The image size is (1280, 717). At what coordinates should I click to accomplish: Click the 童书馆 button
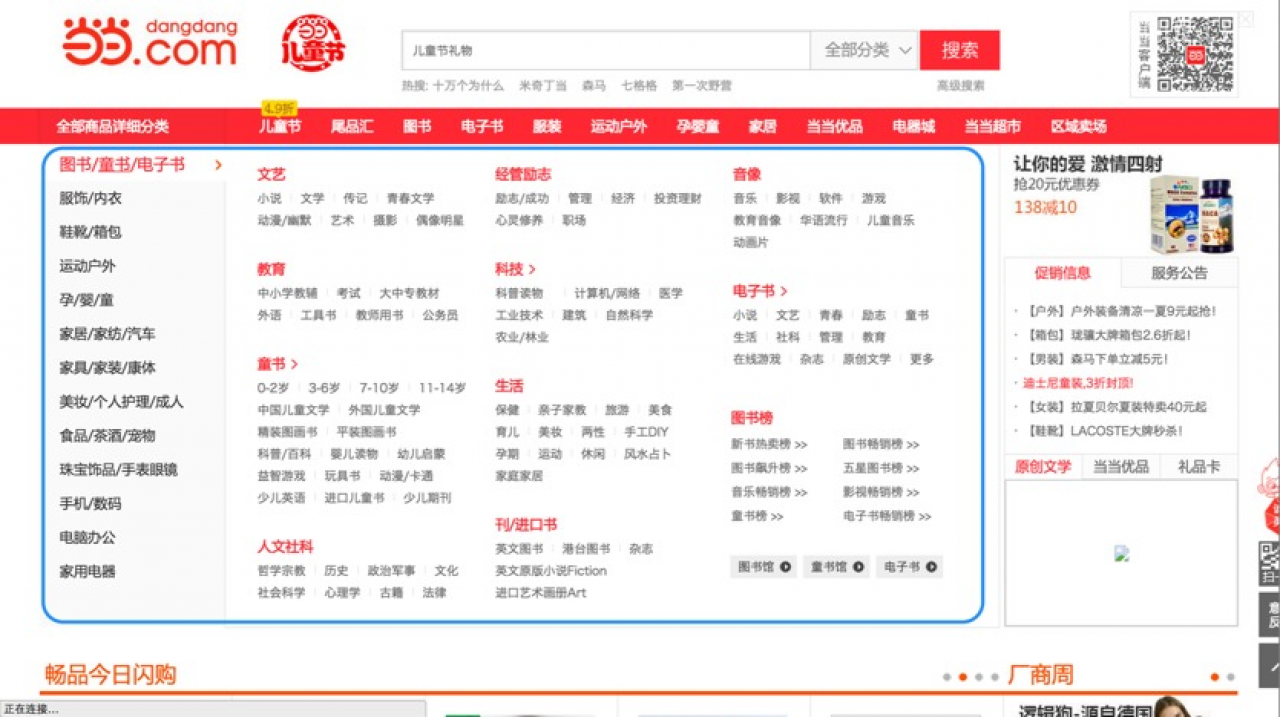pyautogui.click(x=836, y=567)
